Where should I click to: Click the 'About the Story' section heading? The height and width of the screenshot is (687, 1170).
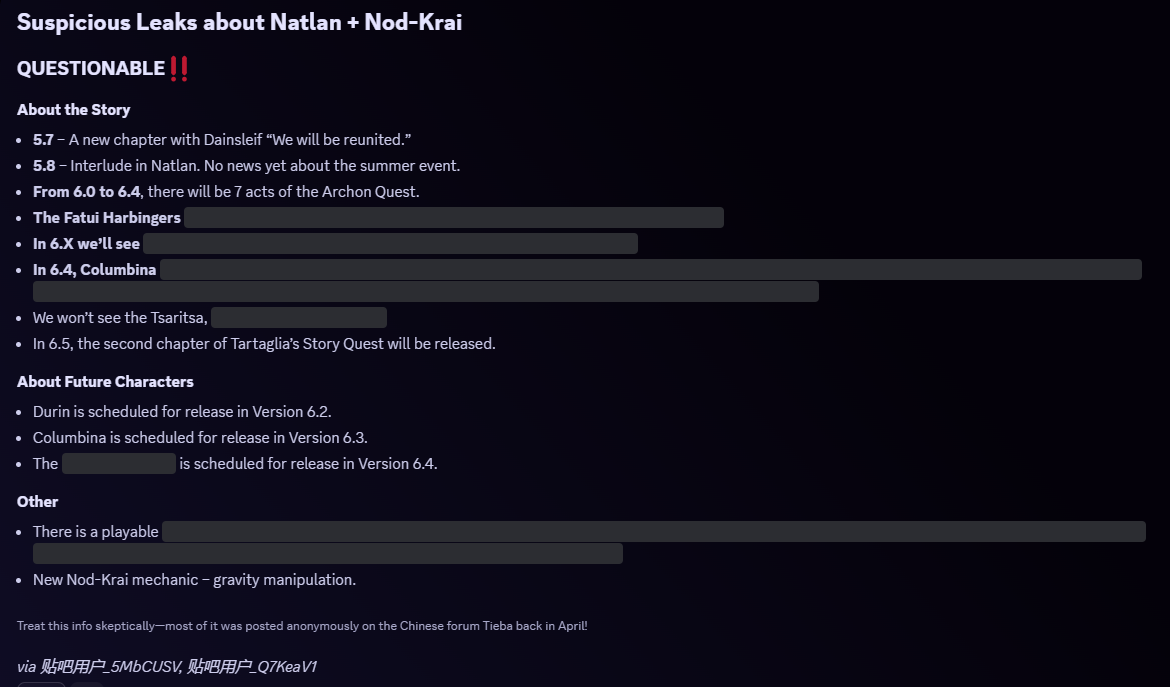tap(74, 110)
